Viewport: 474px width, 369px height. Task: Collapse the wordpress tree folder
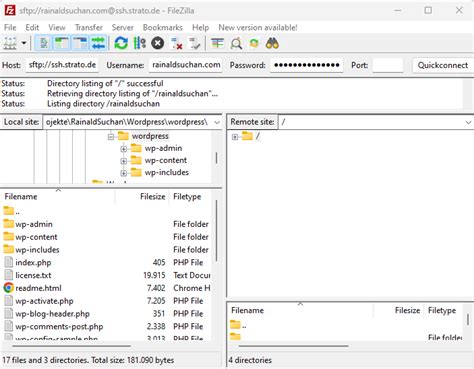click(x=111, y=137)
